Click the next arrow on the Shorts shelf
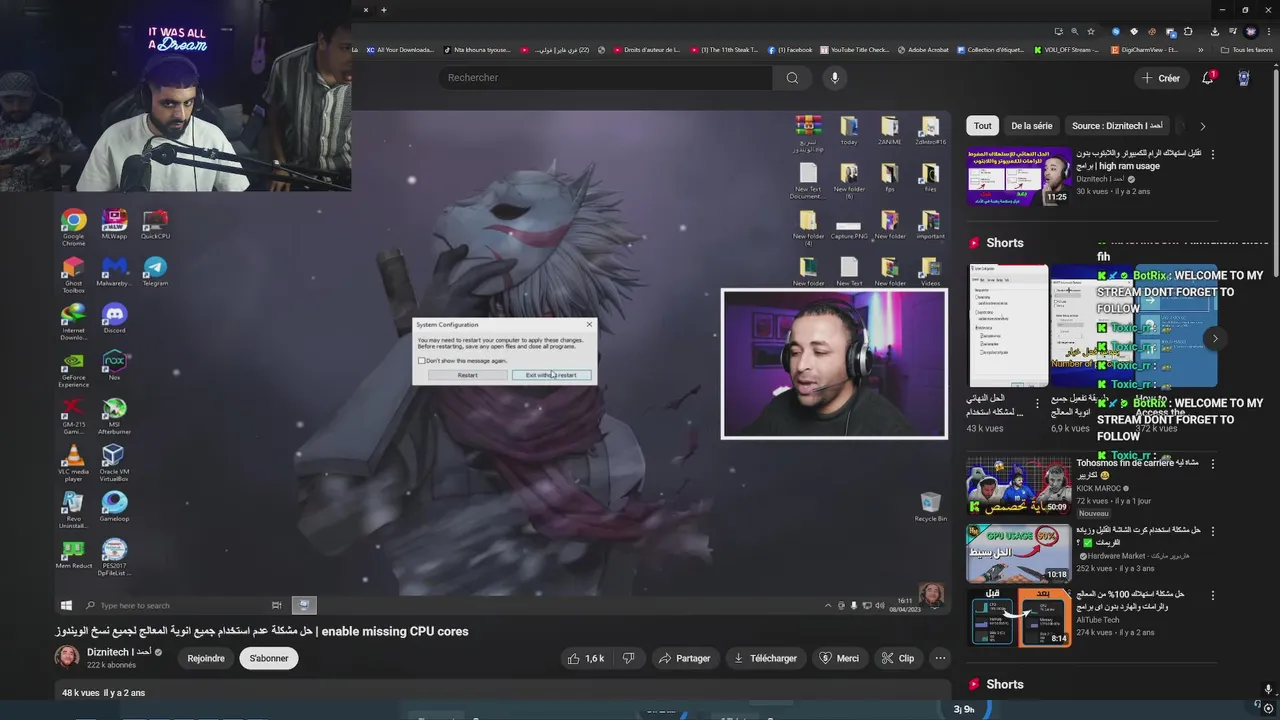 tap(1215, 338)
